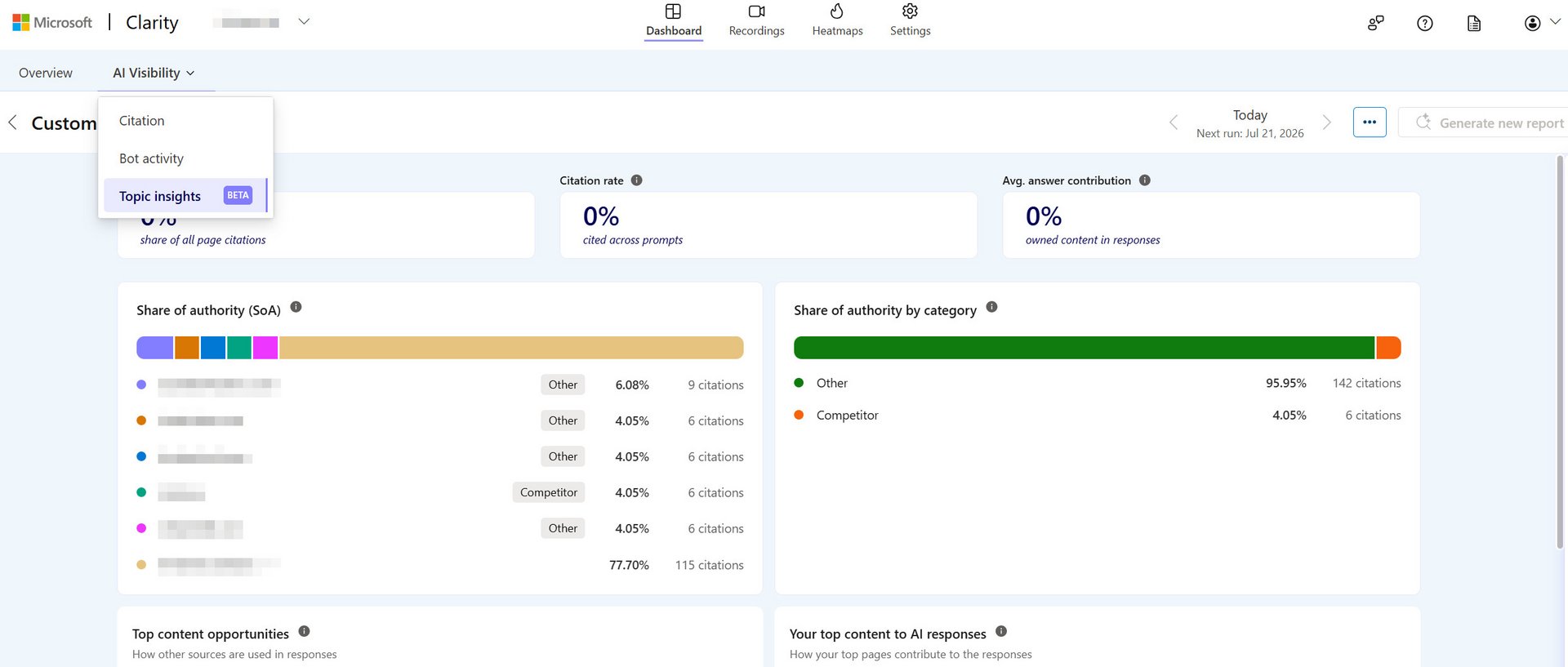Viewport: 1568px width, 667px height.
Task: Click the 95.95% category share value
Action: (1286, 383)
